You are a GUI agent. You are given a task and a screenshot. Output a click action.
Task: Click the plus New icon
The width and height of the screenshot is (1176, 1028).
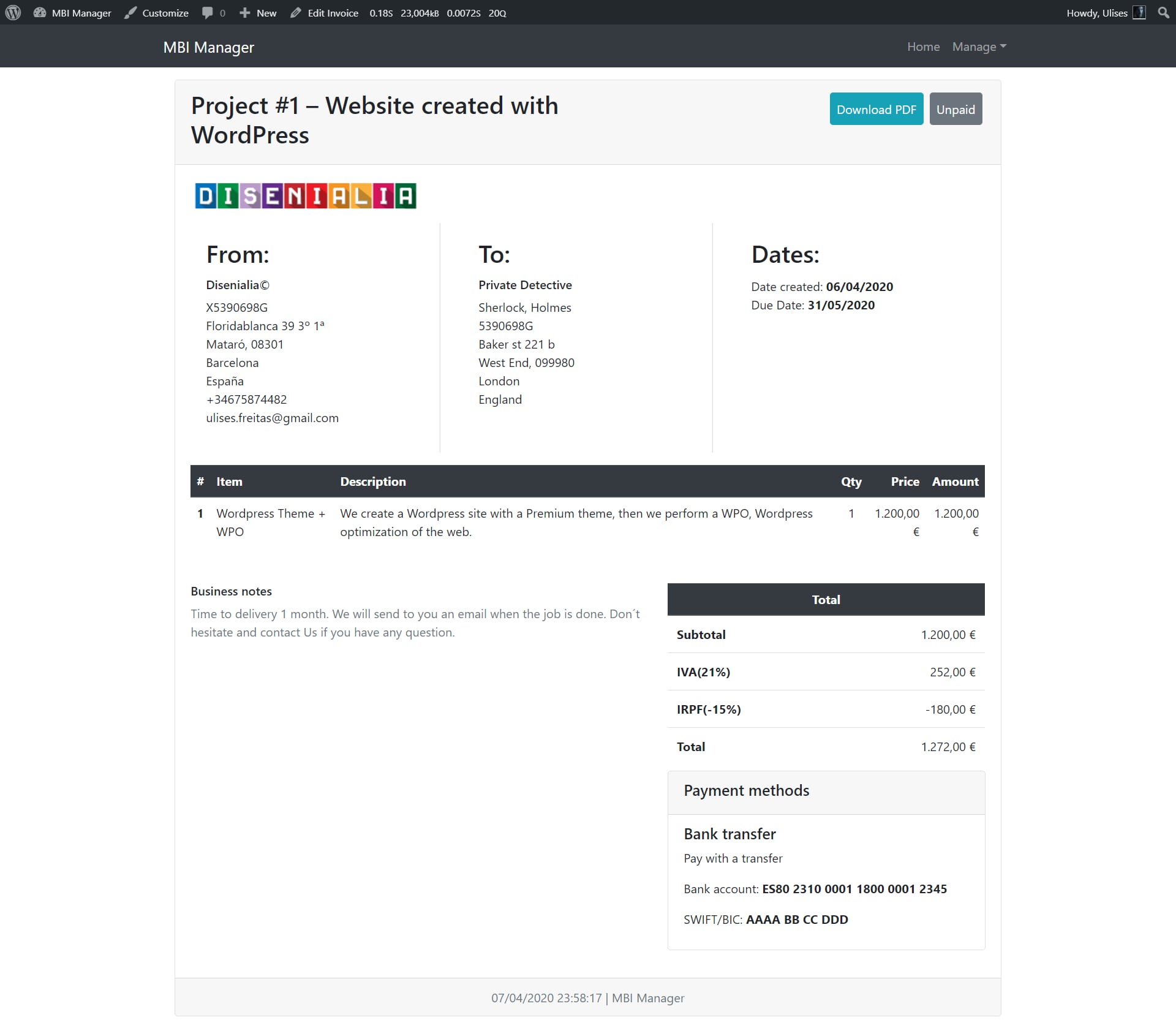tap(245, 13)
